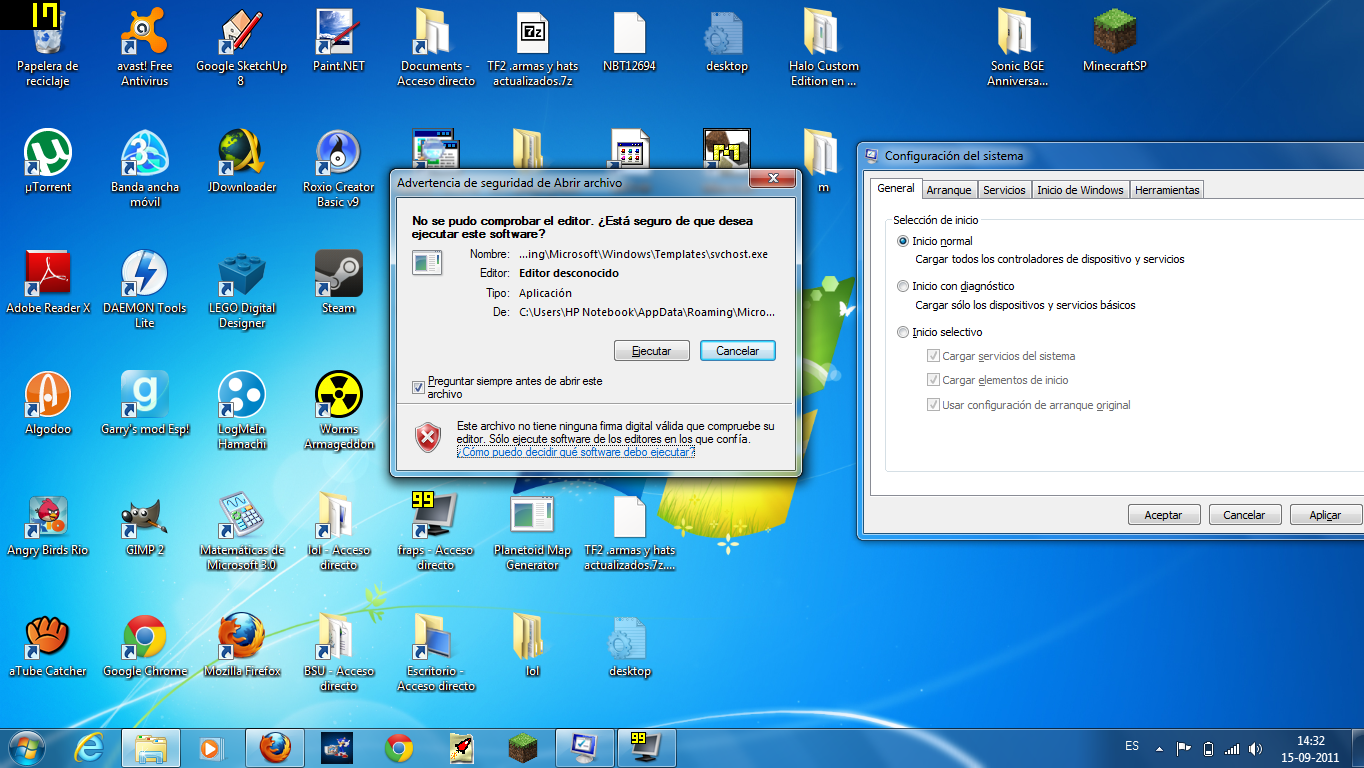The image size is (1364, 768).
Task: Launch avast! Free Antivirus from the desktop
Action: point(145,48)
